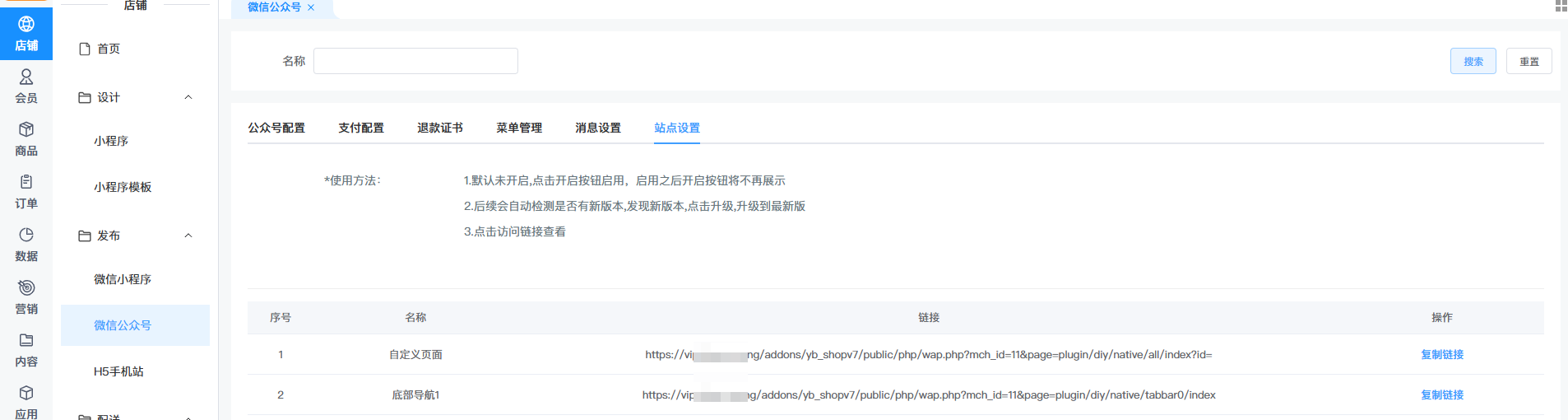1568x420 pixels.
Task: Select the 站点设置 tab
Action: (x=677, y=128)
